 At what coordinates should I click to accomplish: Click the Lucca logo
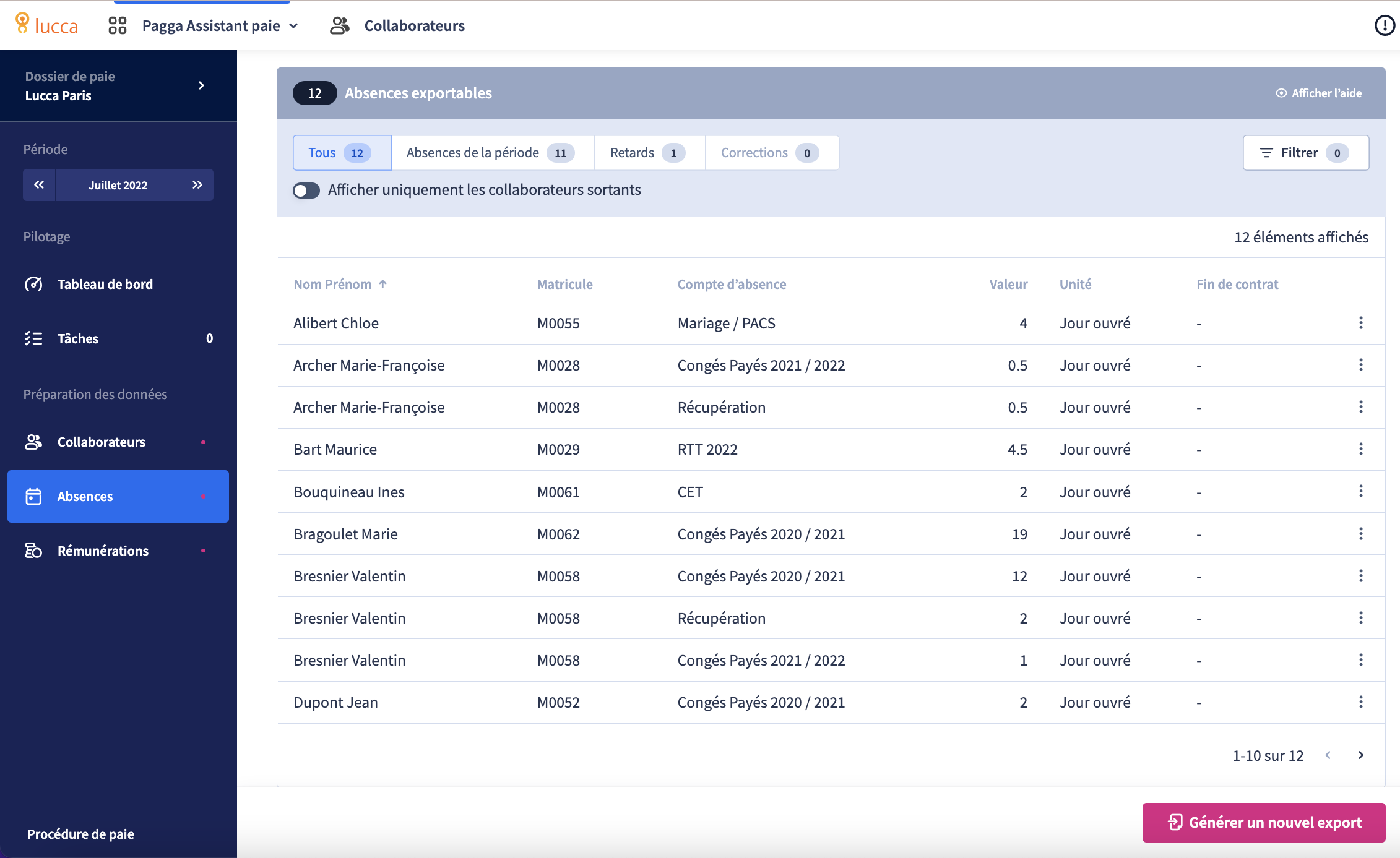point(47,25)
